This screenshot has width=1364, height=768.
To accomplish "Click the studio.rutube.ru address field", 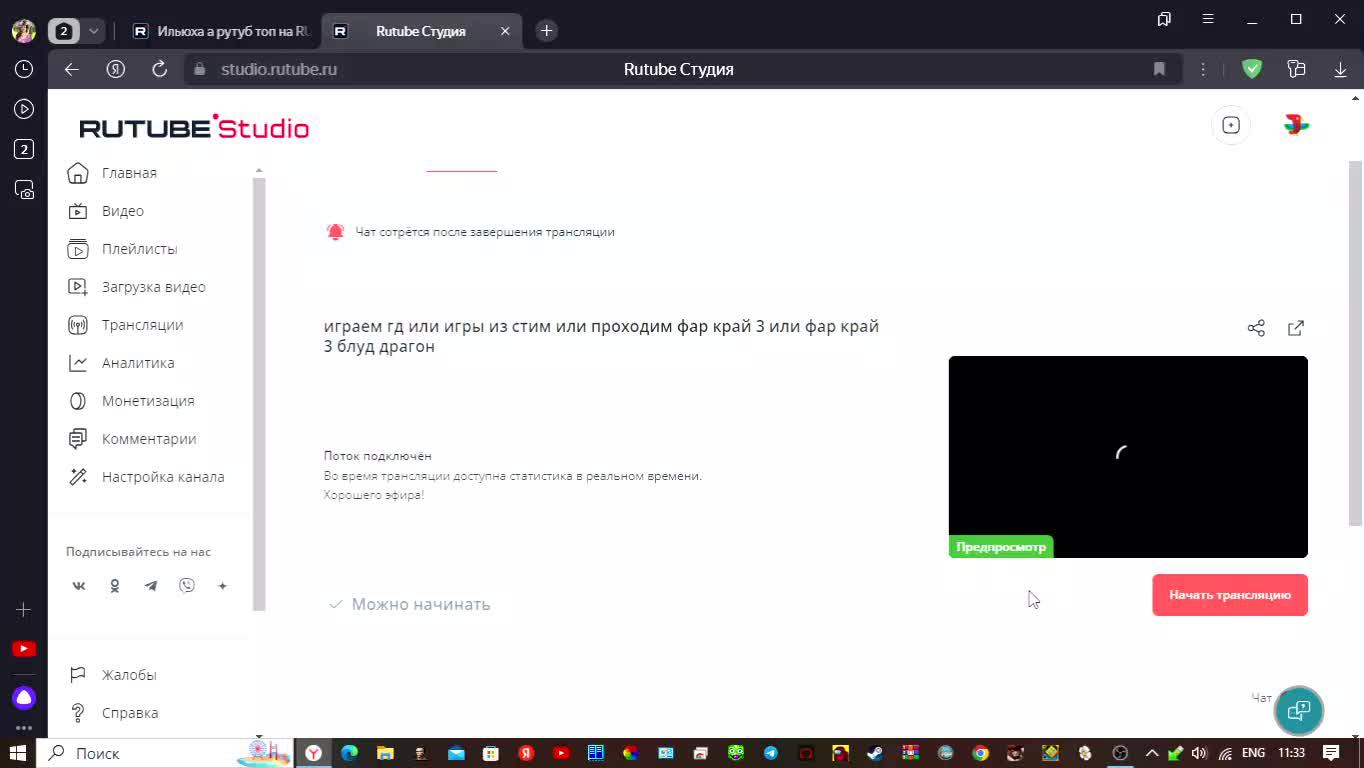I will (279, 69).
